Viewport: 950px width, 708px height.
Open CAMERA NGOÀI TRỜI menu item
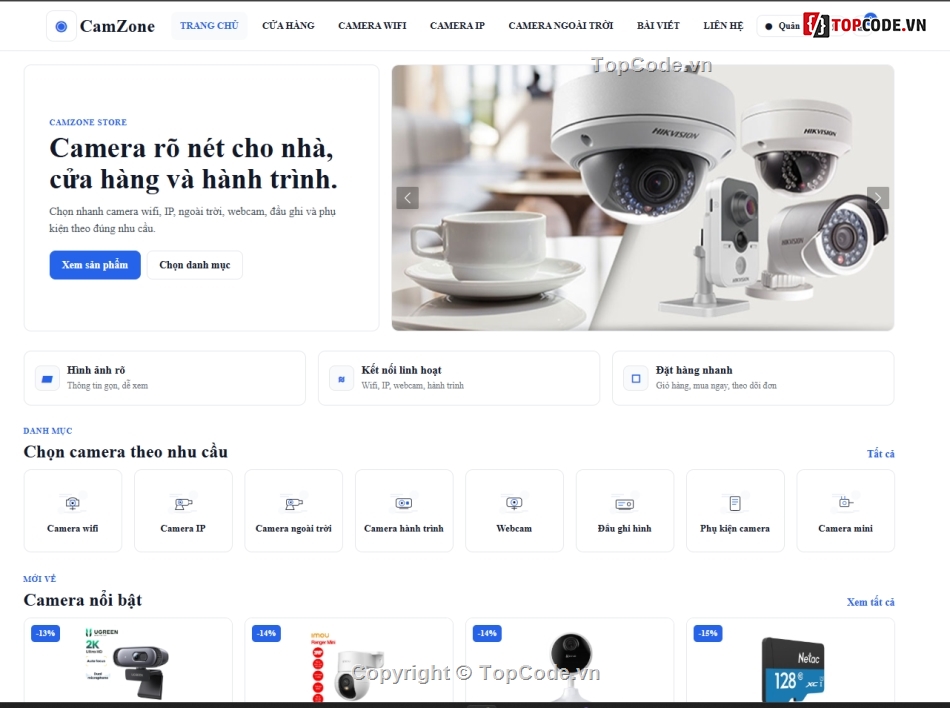pyautogui.click(x=561, y=26)
